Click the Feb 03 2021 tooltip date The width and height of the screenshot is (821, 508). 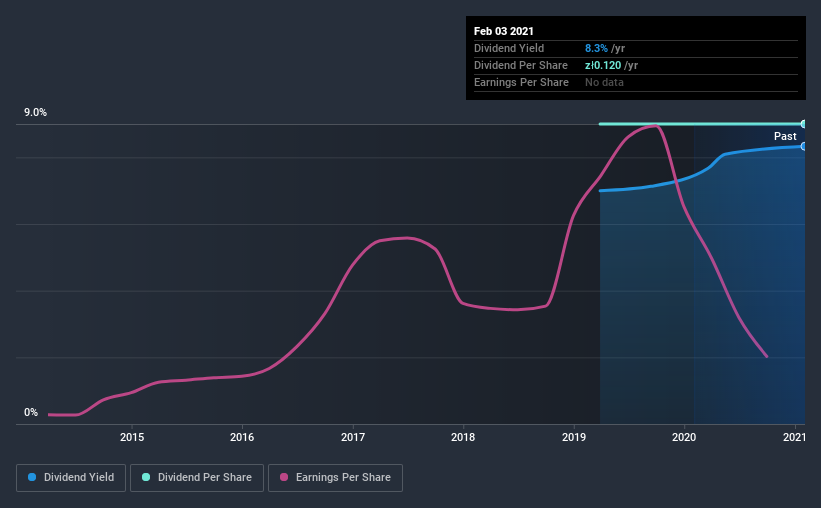click(504, 31)
